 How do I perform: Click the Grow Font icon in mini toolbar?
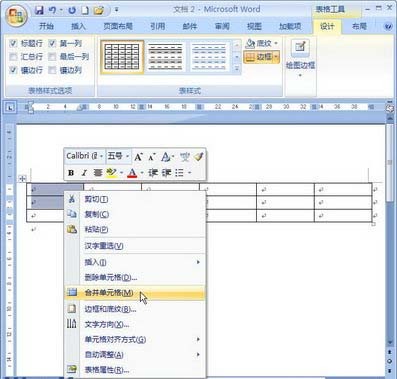138,157
